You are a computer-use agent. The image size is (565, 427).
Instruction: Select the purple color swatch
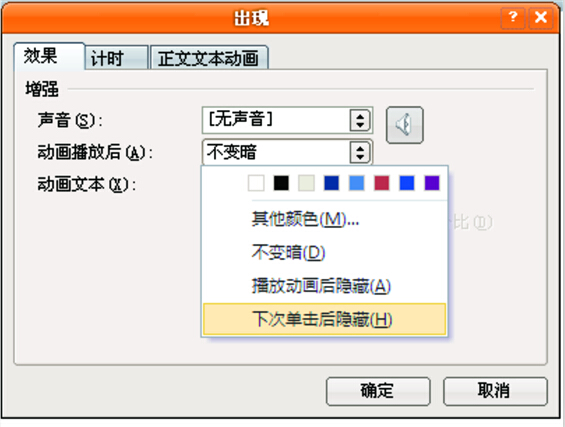[432, 183]
